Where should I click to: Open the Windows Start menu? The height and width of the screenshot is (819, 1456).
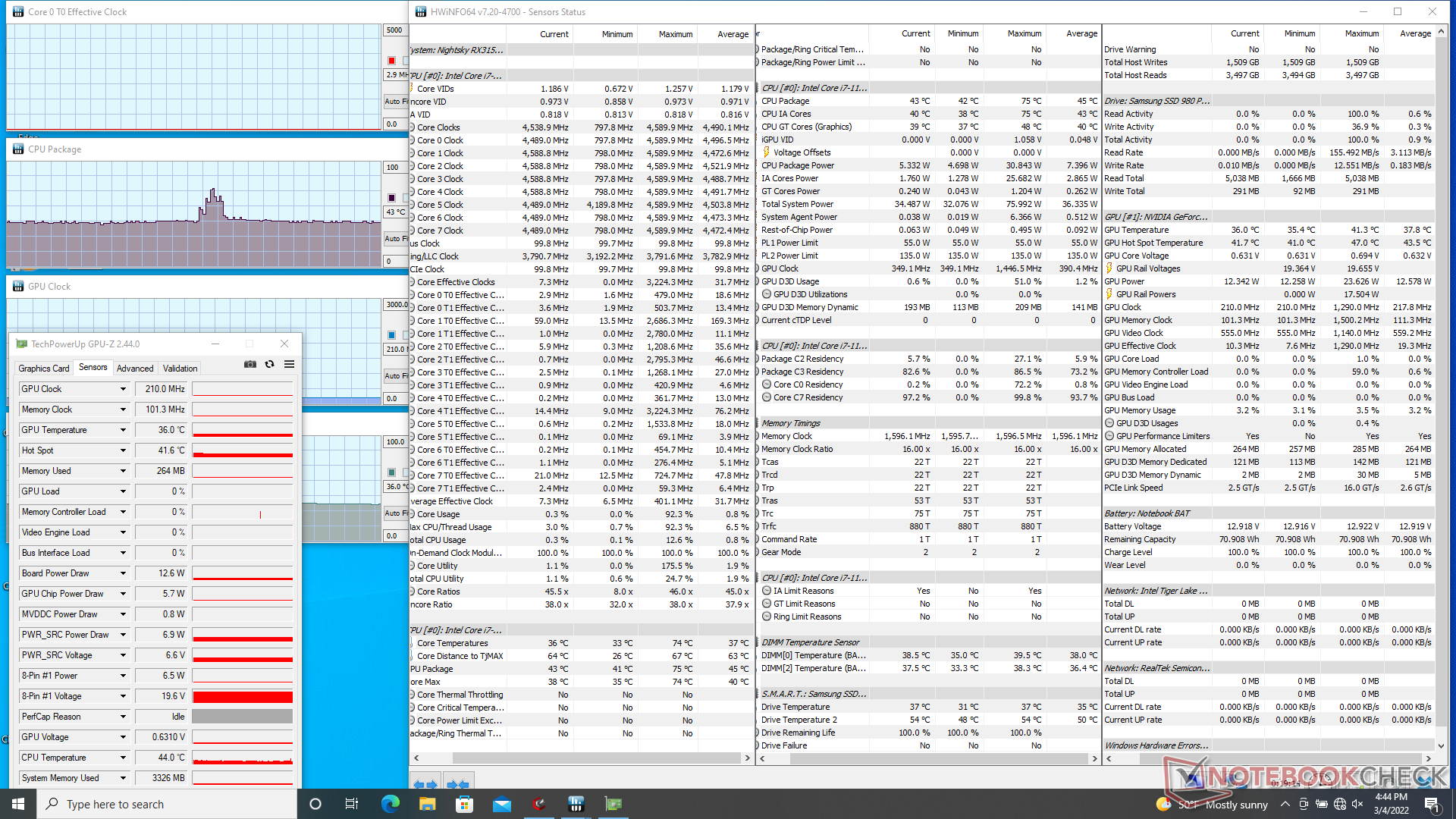(x=18, y=804)
